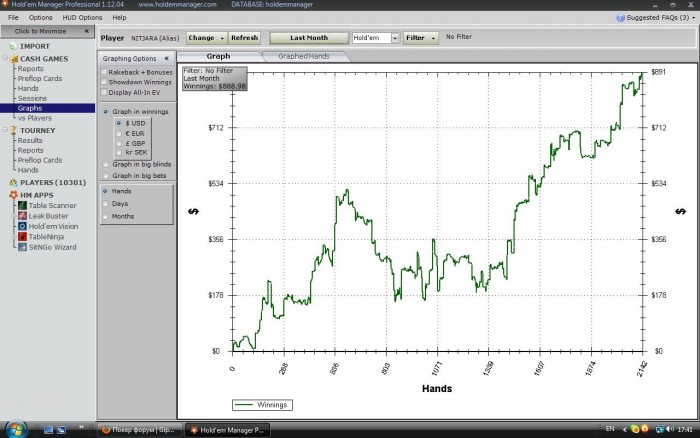The image size is (700, 438).
Task: Open Tourney Results item
Action: [30, 140]
